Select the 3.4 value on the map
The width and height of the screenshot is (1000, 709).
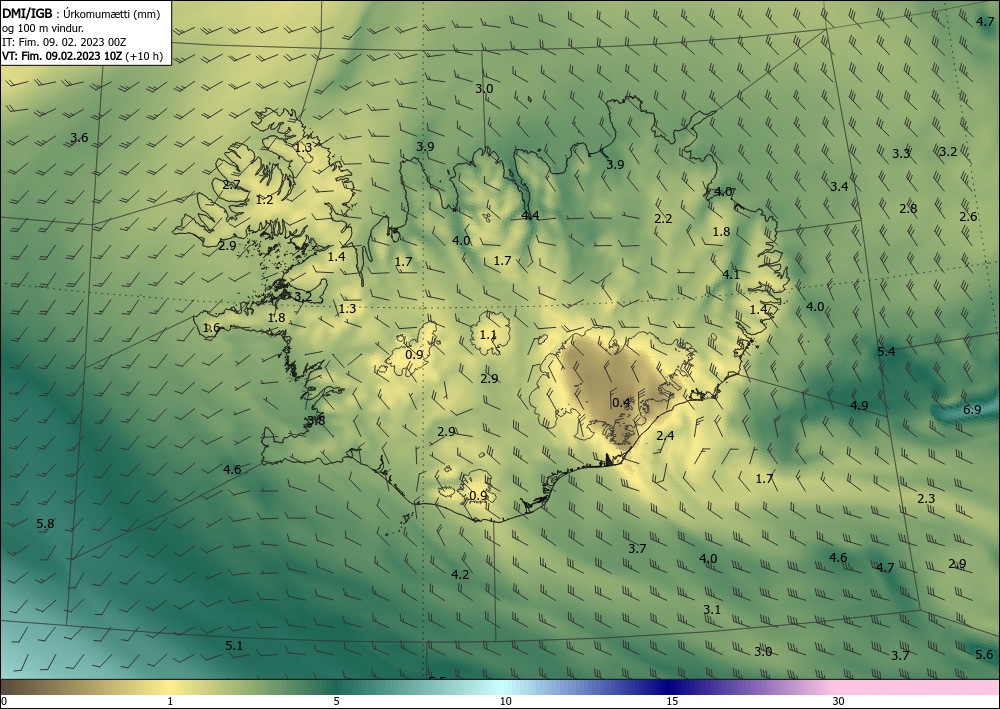tap(839, 187)
